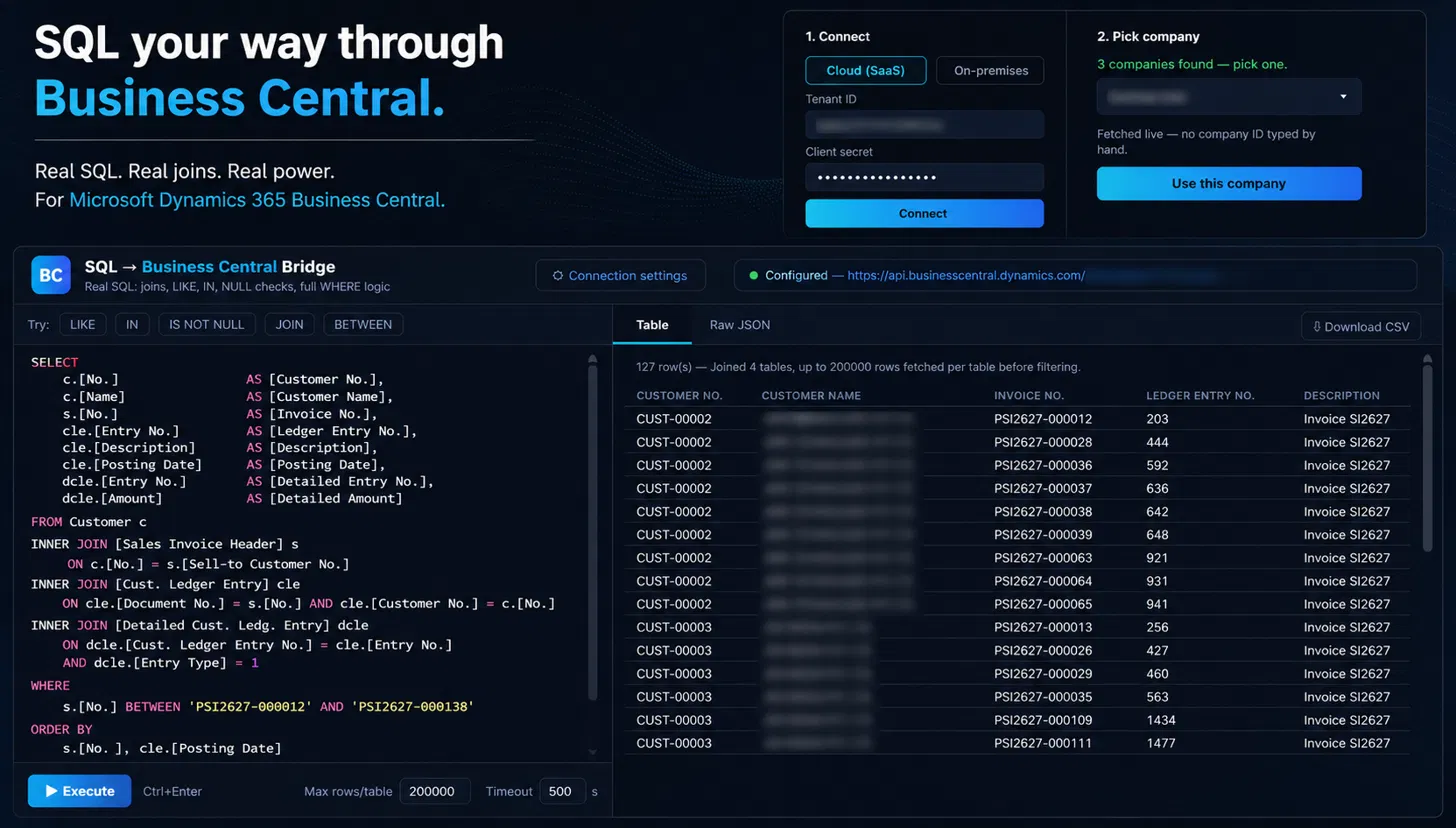Click the Max rows/table field
The height and width of the screenshot is (828, 1456).
pos(435,791)
